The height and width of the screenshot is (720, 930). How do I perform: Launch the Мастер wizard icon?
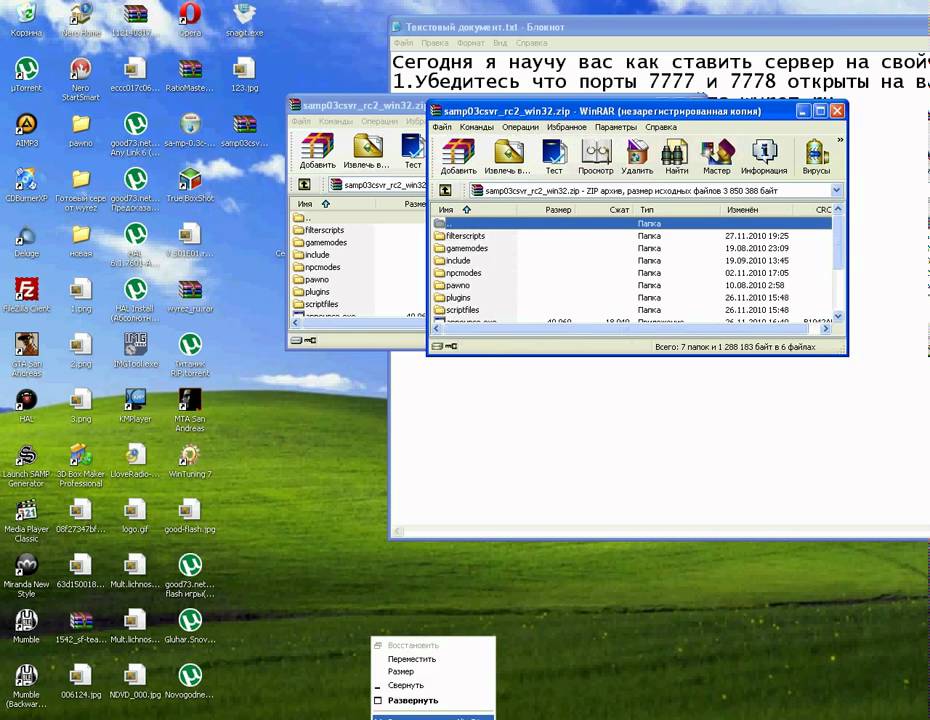click(716, 156)
